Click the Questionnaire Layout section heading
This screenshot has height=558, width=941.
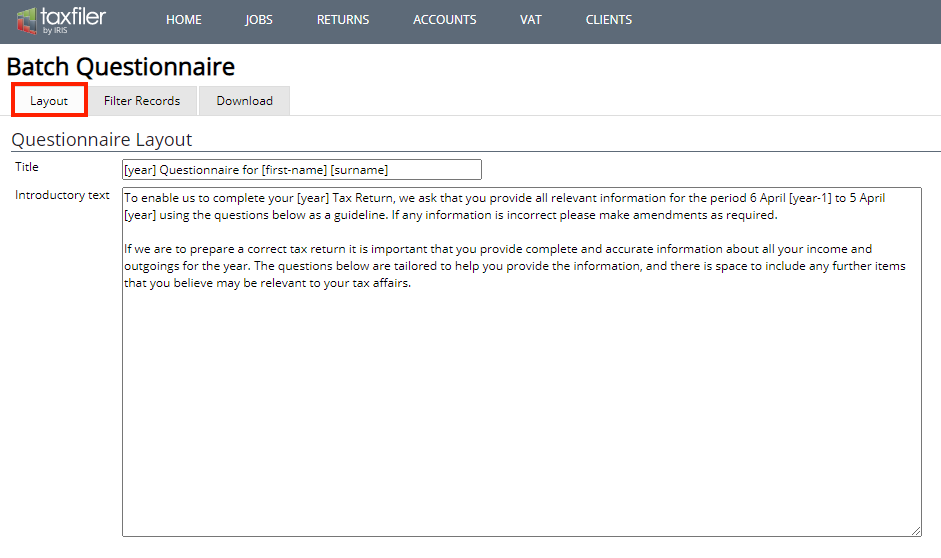click(x=101, y=140)
